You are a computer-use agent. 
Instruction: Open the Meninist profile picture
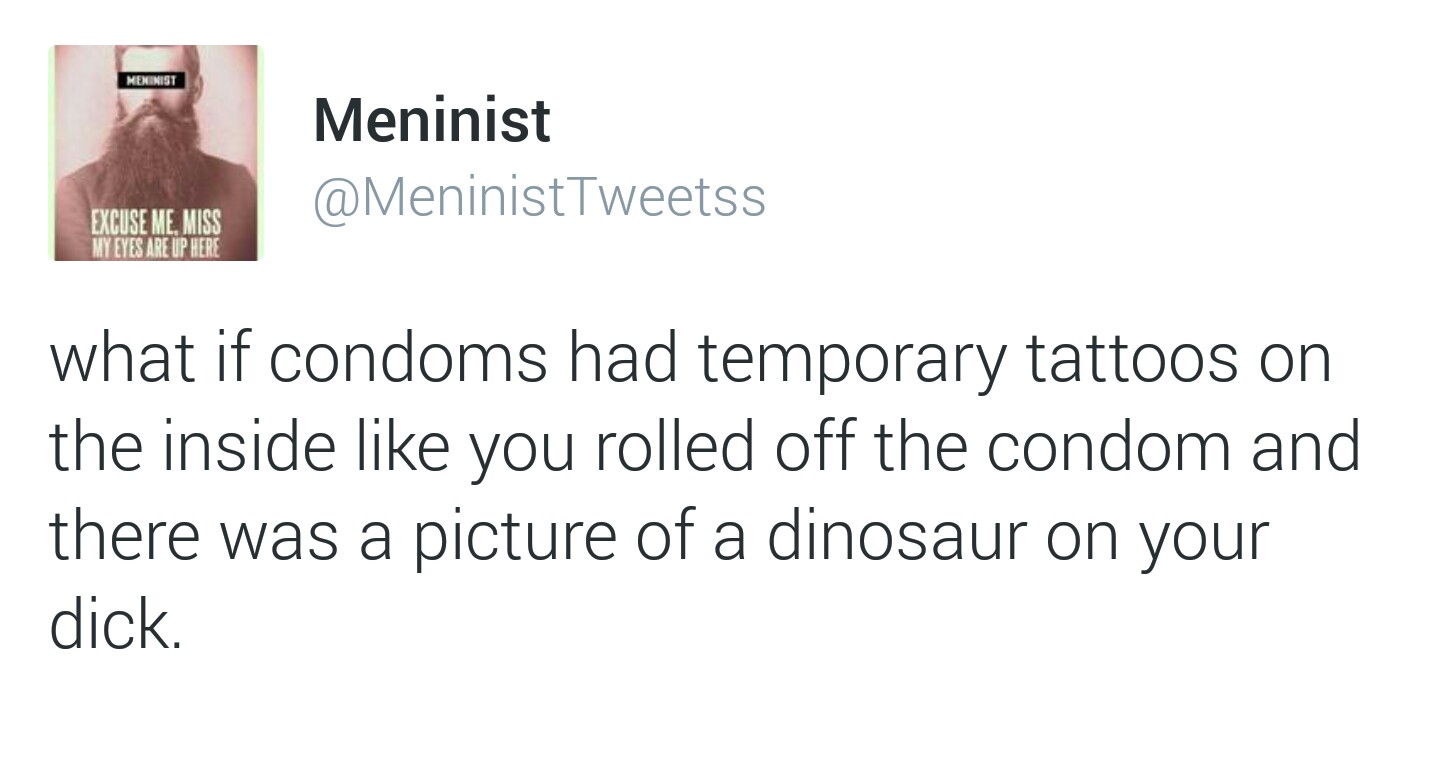point(155,153)
